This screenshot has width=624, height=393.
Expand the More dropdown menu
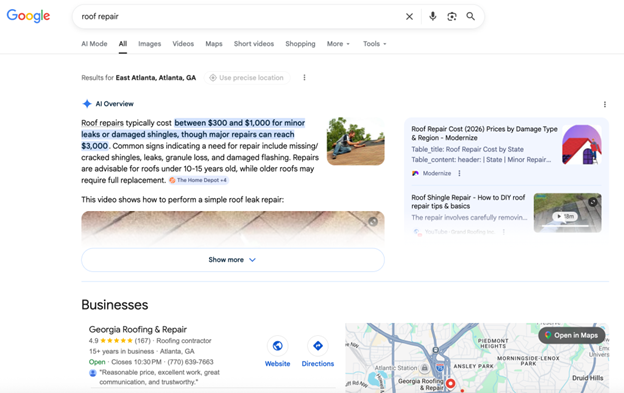point(338,44)
